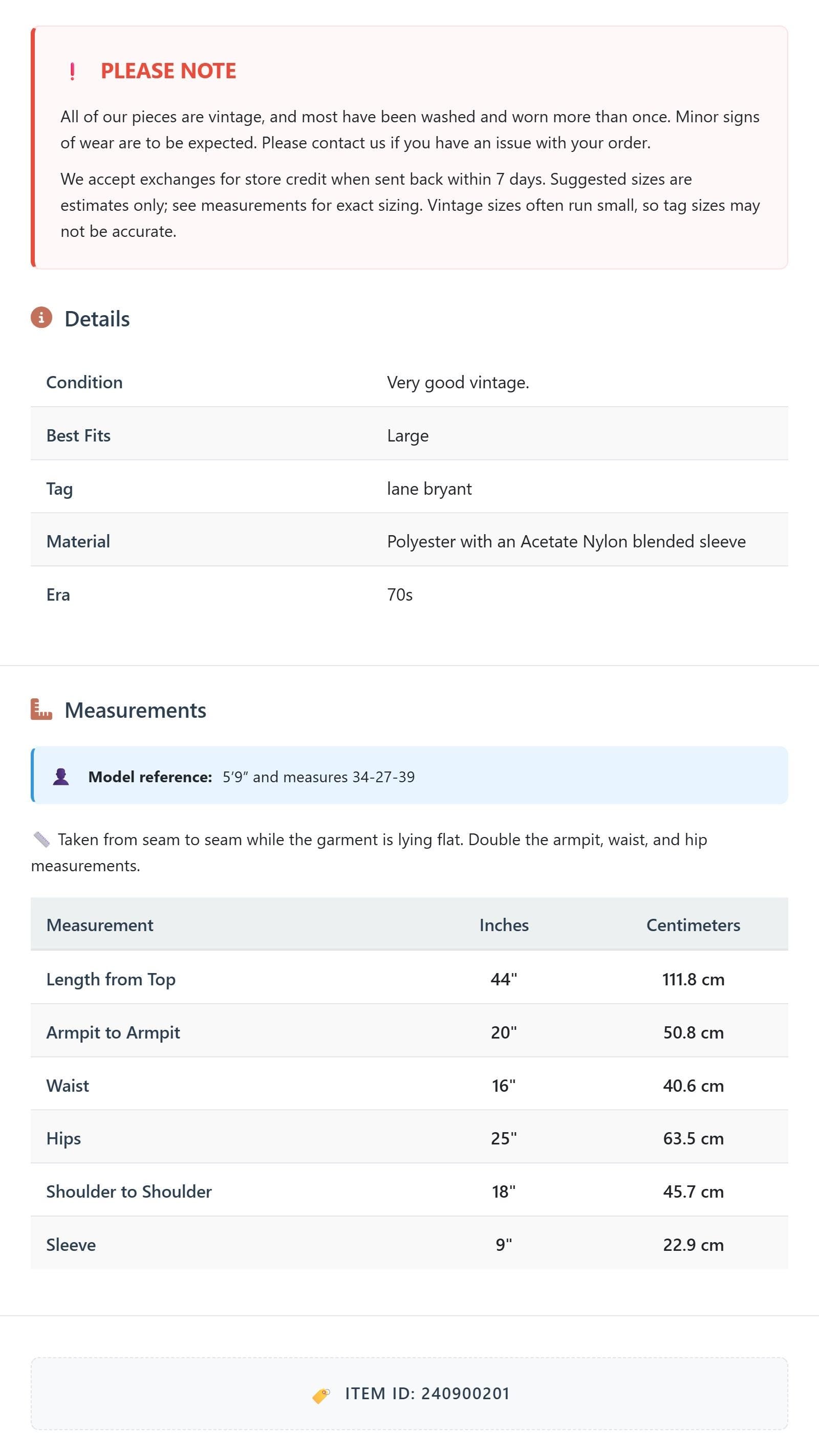Image resolution: width=819 pixels, height=1456 pixels.
Task: Click the small ruler emoji before 'Taken from seam'
Action: tap(41, 840)
